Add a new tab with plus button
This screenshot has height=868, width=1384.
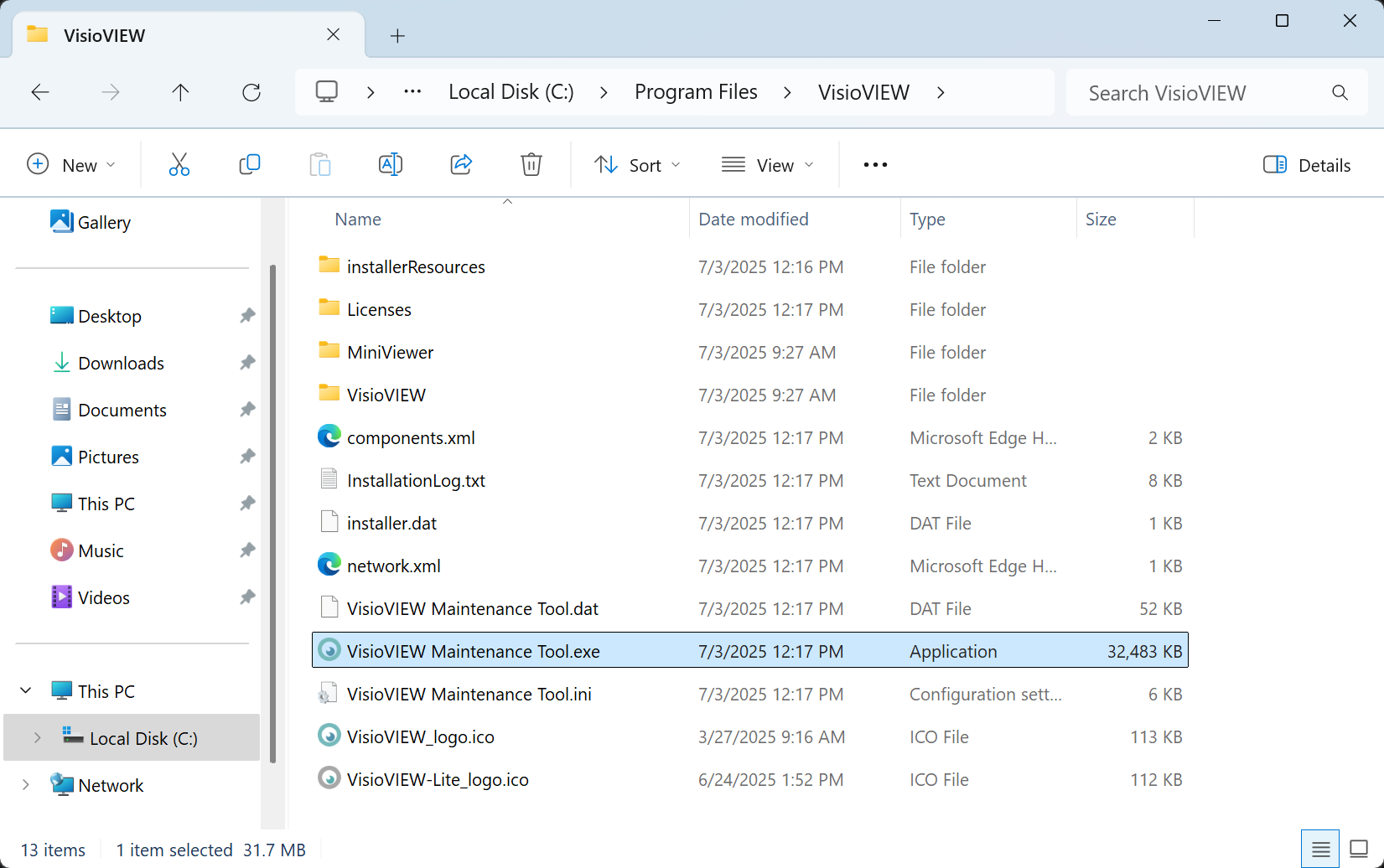point(397,36)
